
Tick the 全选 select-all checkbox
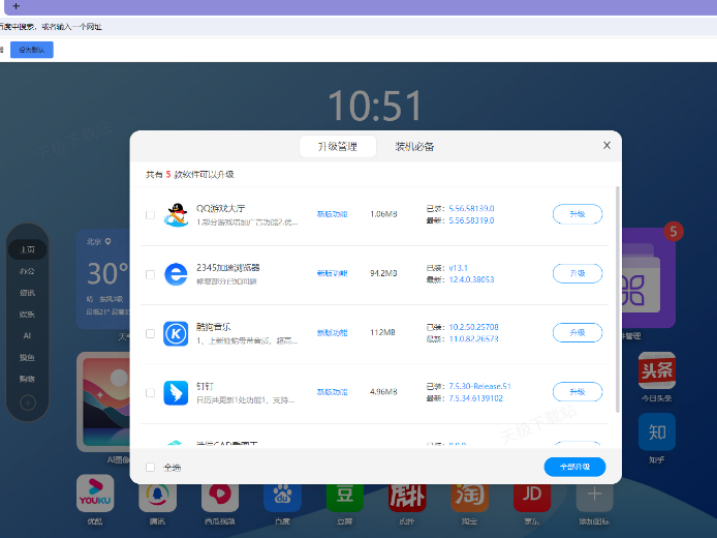[150, 467]
